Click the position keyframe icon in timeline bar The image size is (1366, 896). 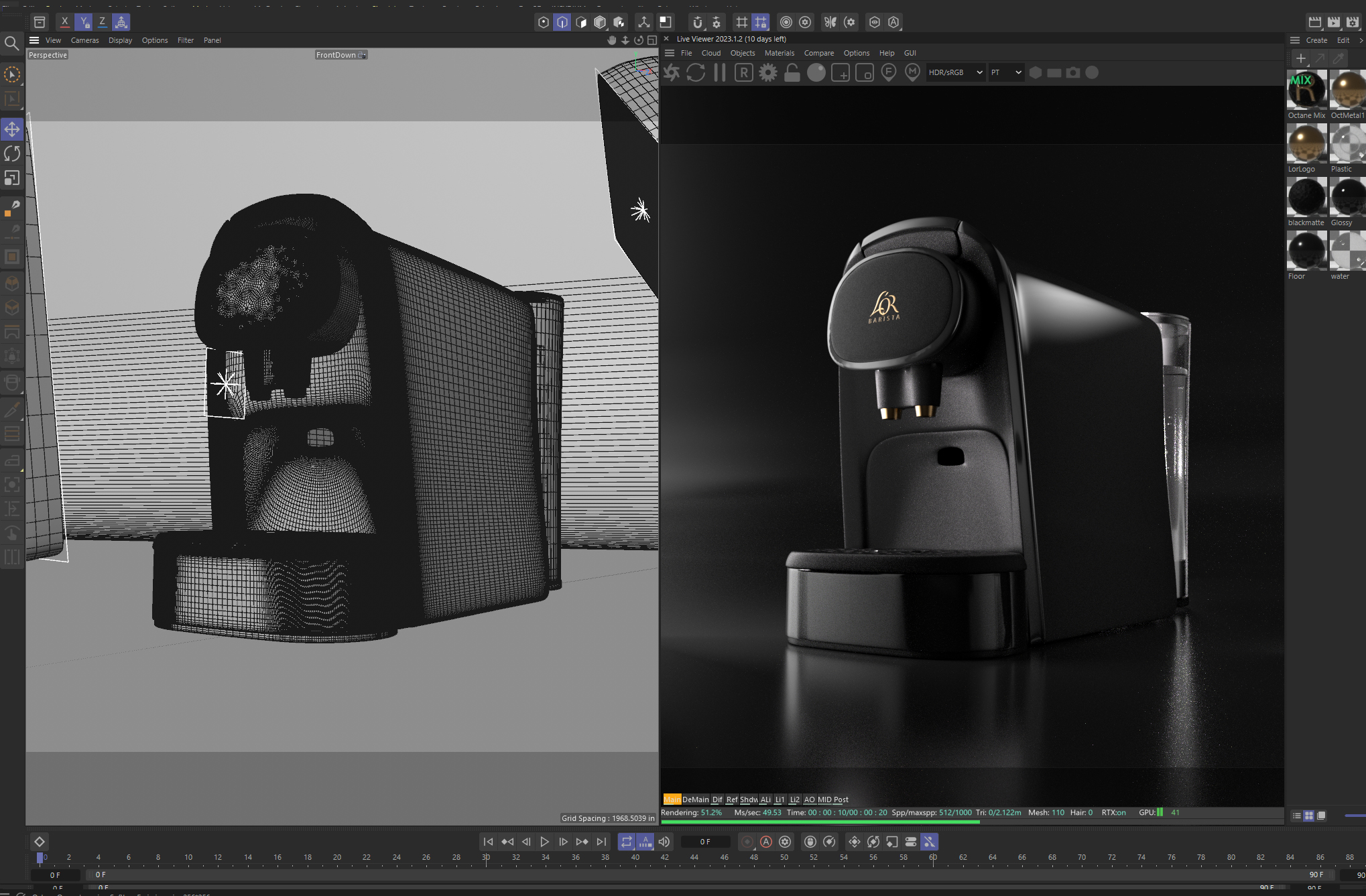coord(855,842)
